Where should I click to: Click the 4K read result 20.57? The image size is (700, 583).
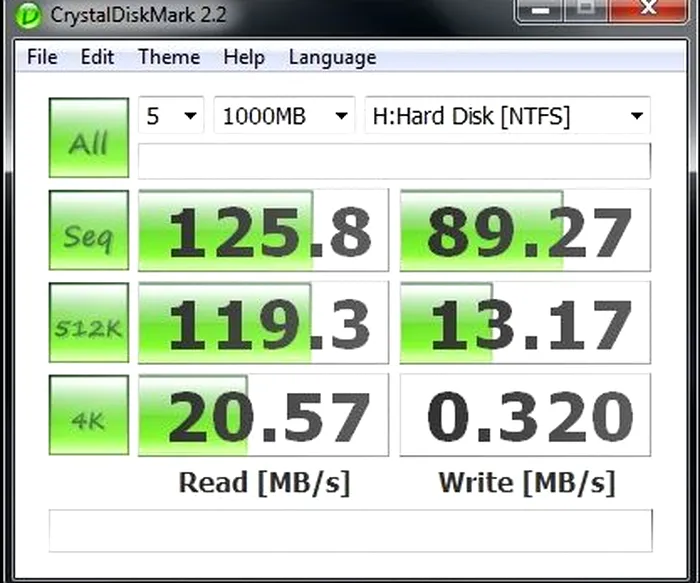(x=263, y=415)
